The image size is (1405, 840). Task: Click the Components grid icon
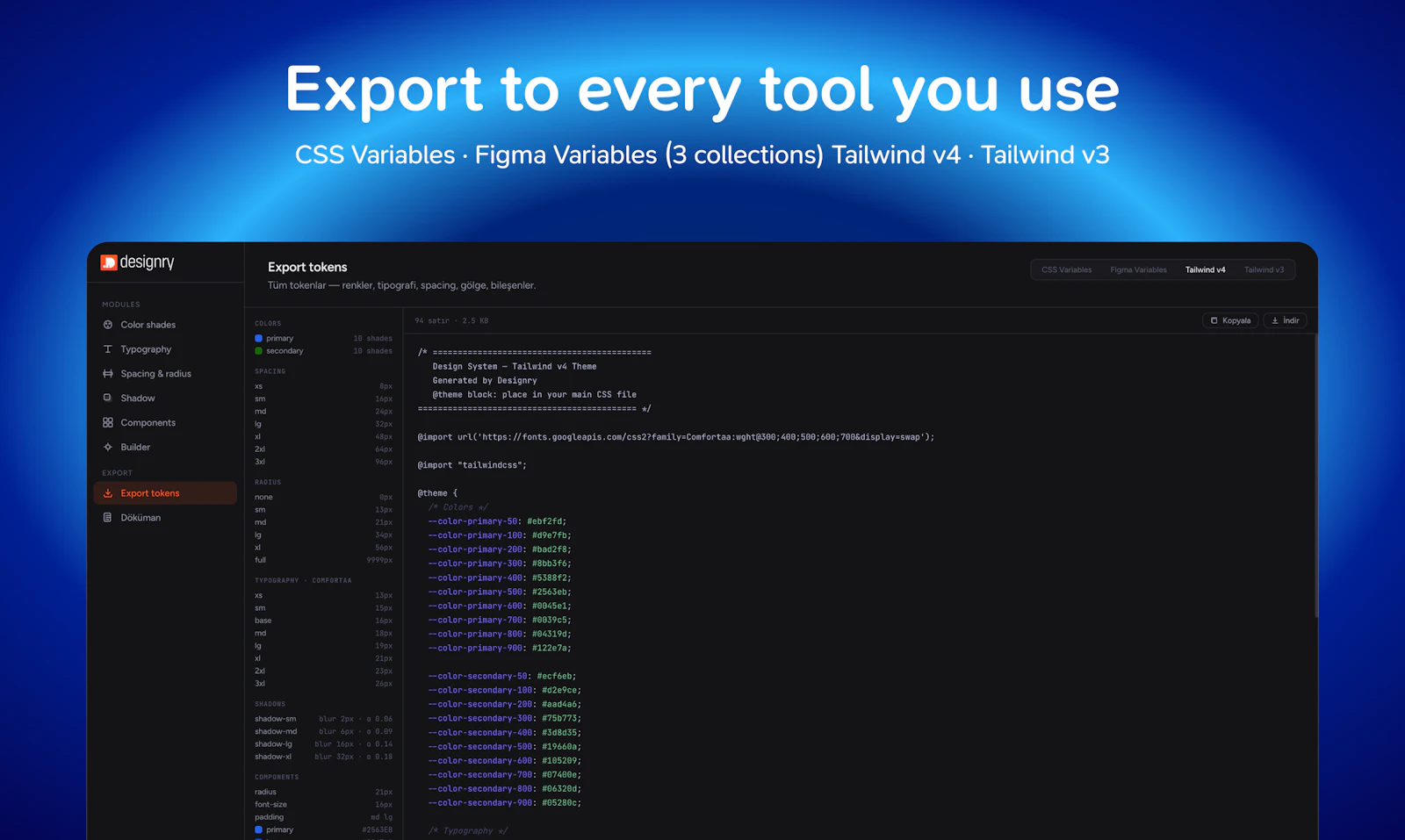(108, 423)
